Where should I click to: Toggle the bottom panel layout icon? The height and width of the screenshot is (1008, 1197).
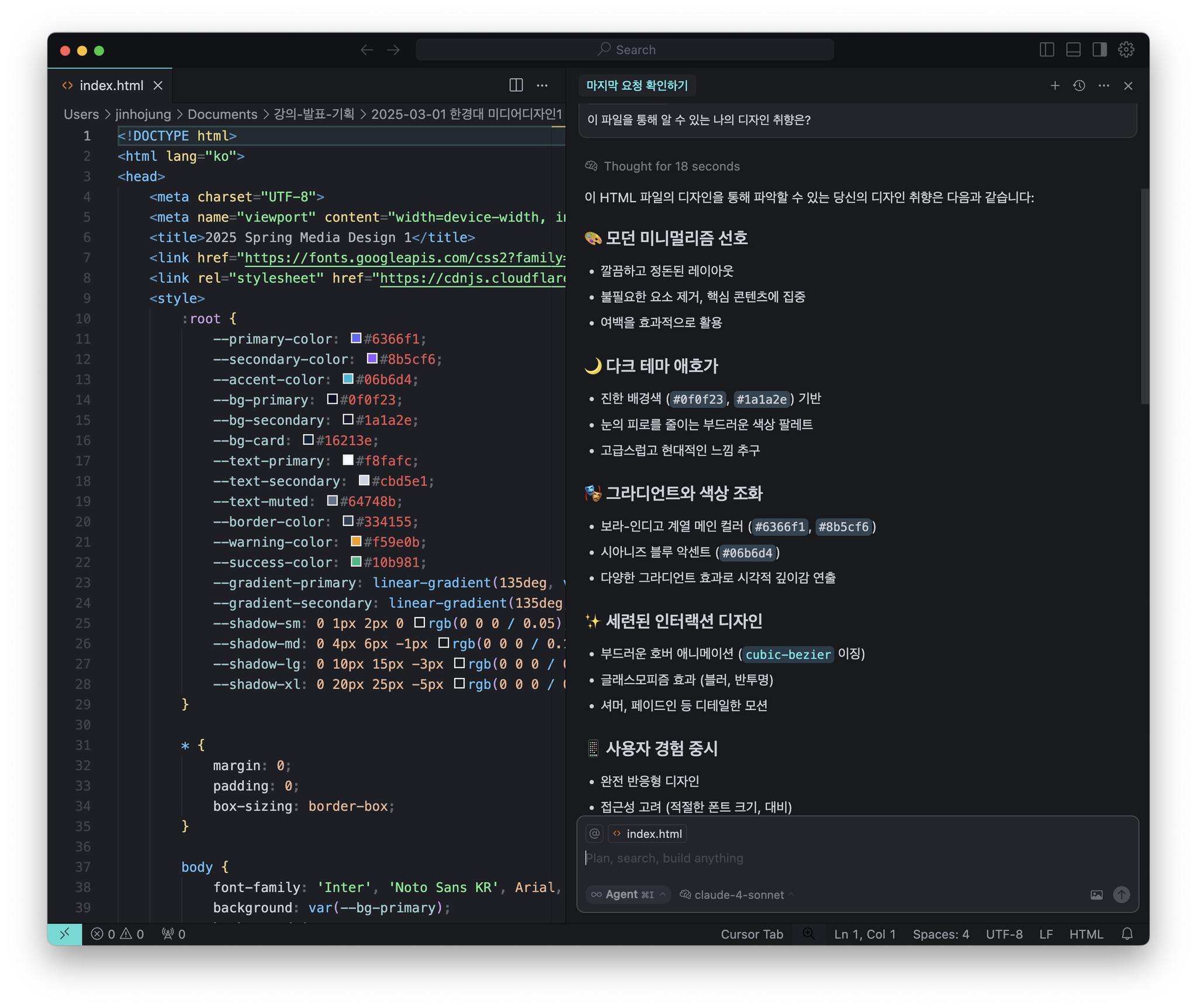coord(1073,50)
